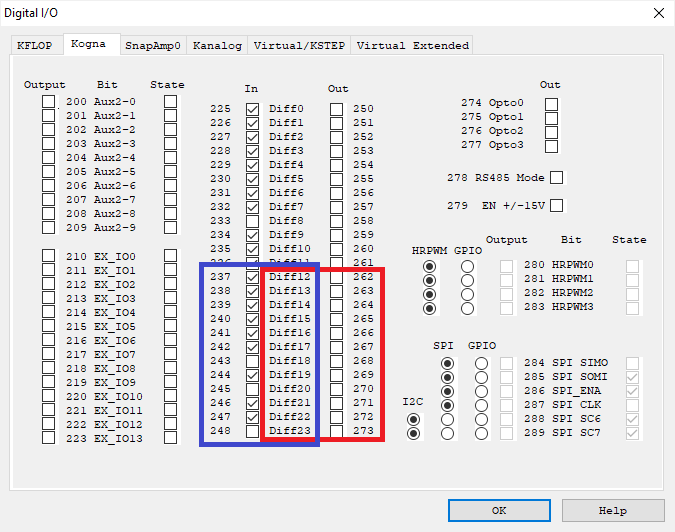Enable the Output checkbox for Aux2-0
Image resolution: width=675 pixels, height=532 pixels.
click(49, 102)
